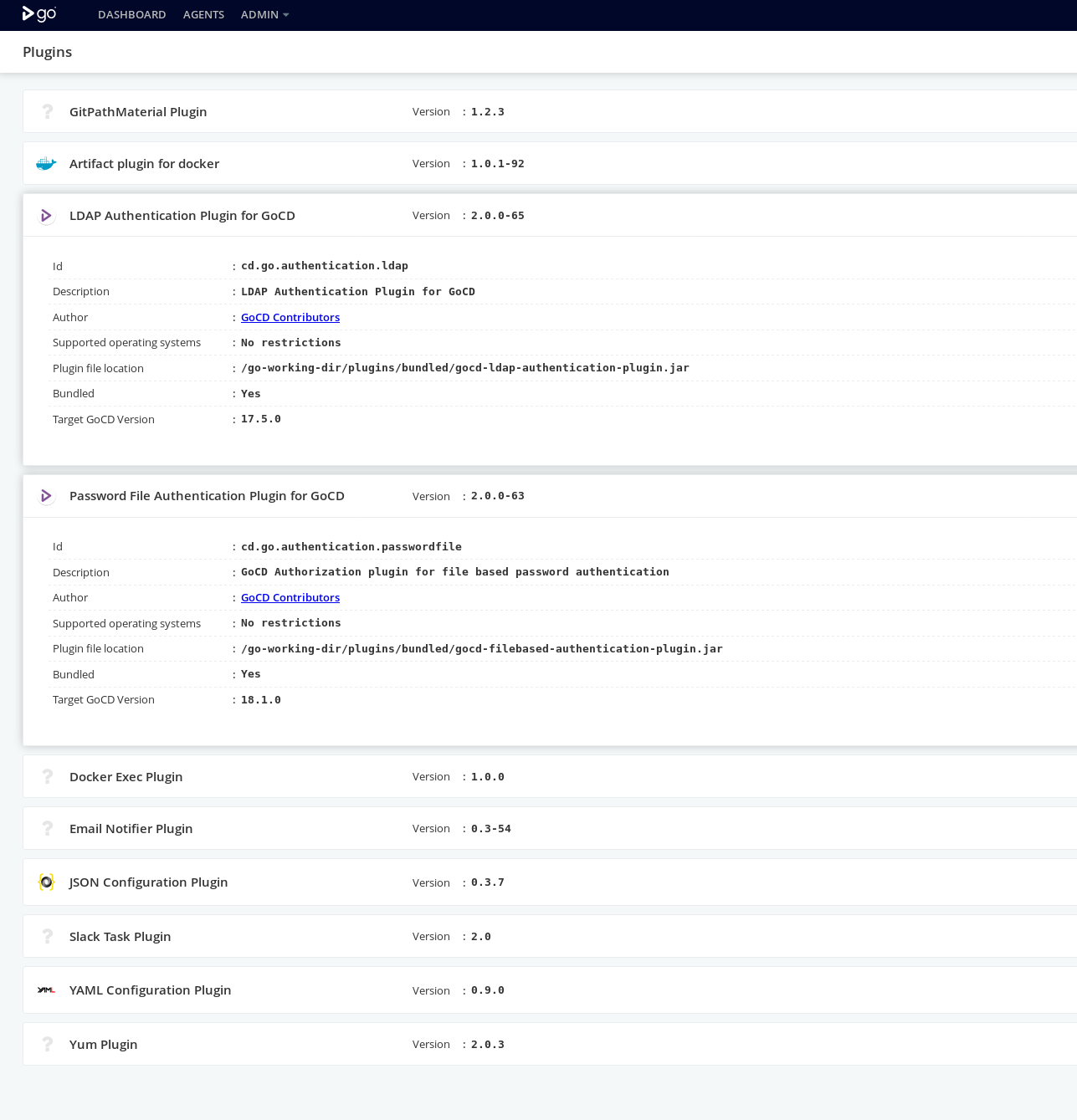
Task: Click the gocd-ldap-authentication-plugin.jar file path
Action: click(465, 368)
